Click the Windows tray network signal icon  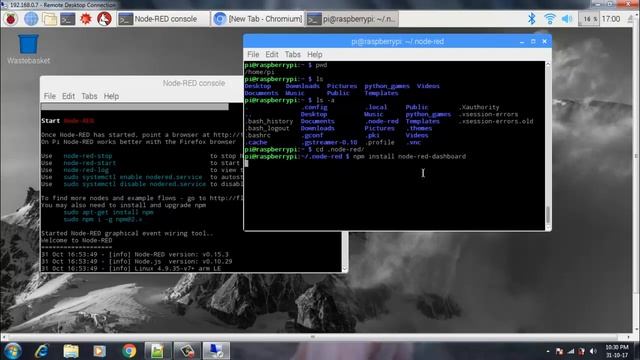coord(571,351)
